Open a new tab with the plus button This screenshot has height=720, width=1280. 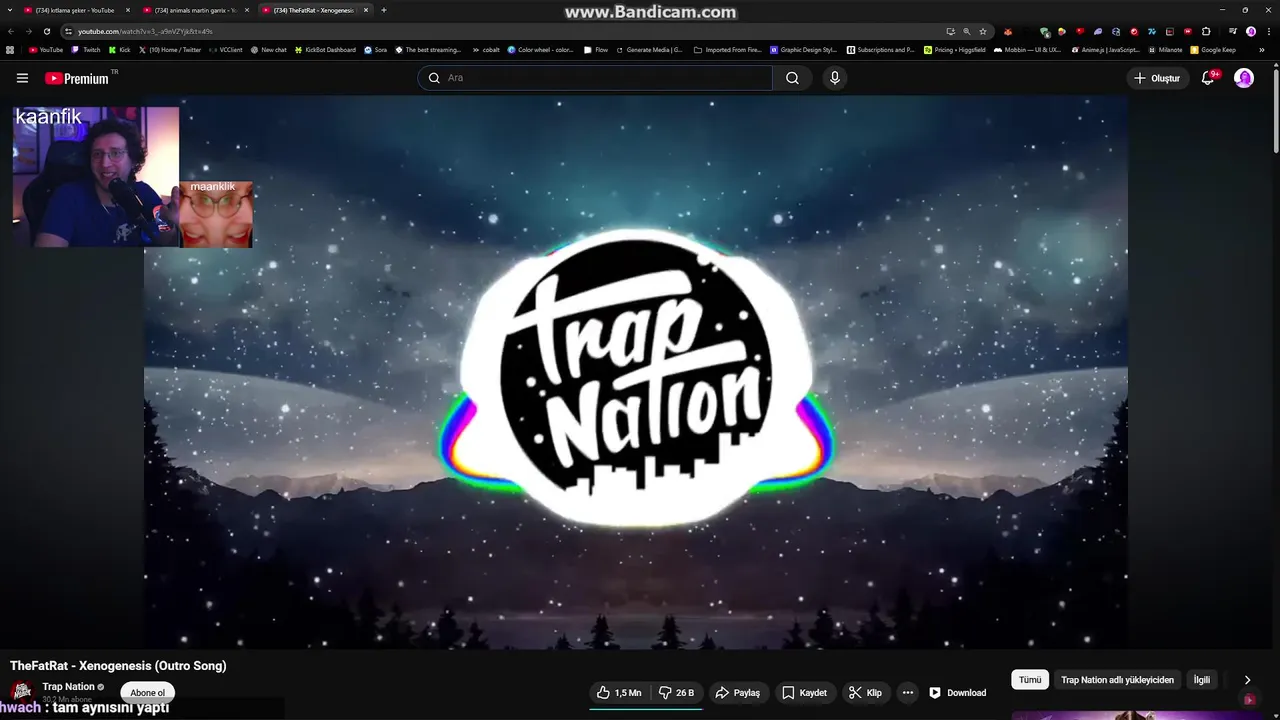coord(384,10)
